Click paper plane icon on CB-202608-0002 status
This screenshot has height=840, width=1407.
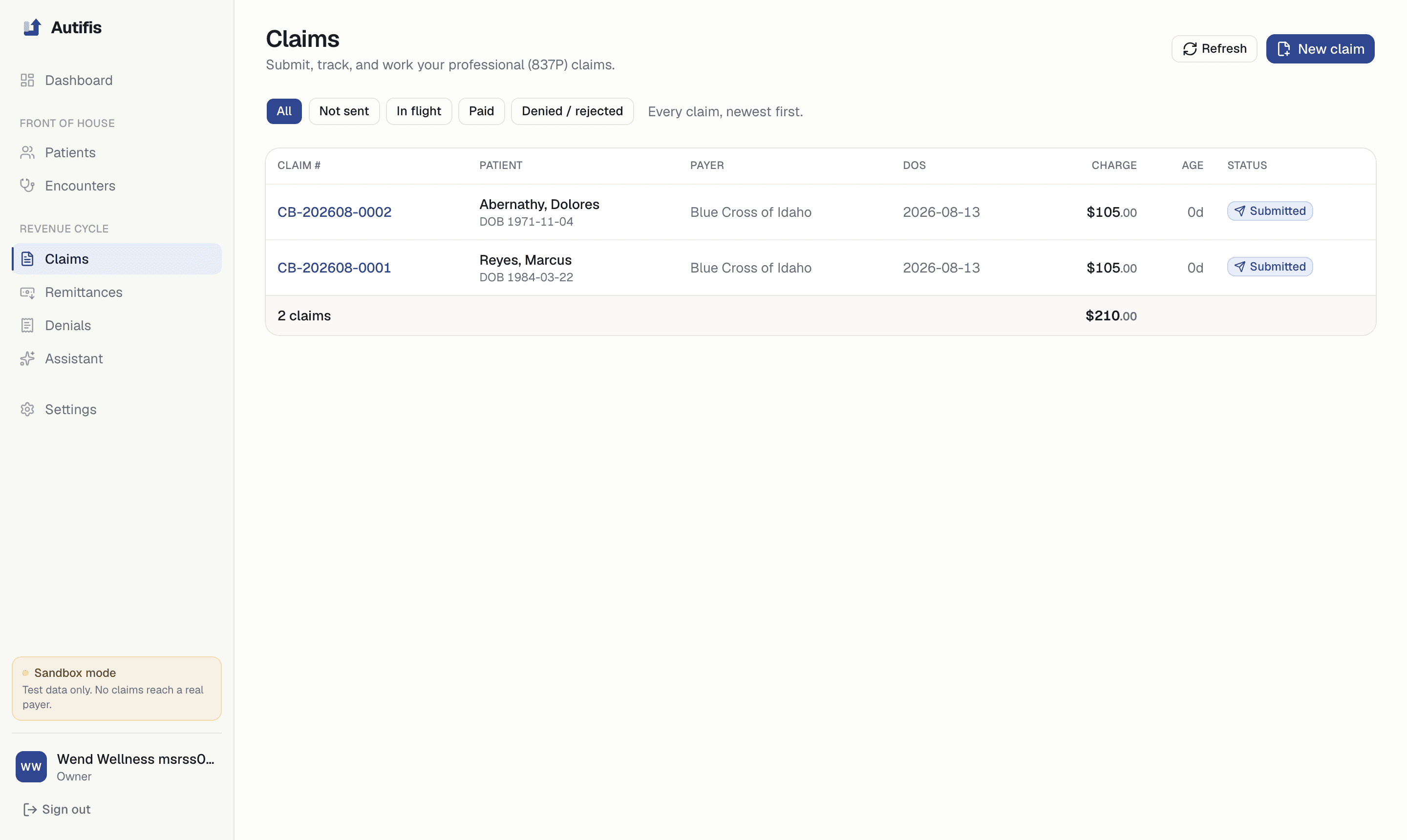point(1240,211)
